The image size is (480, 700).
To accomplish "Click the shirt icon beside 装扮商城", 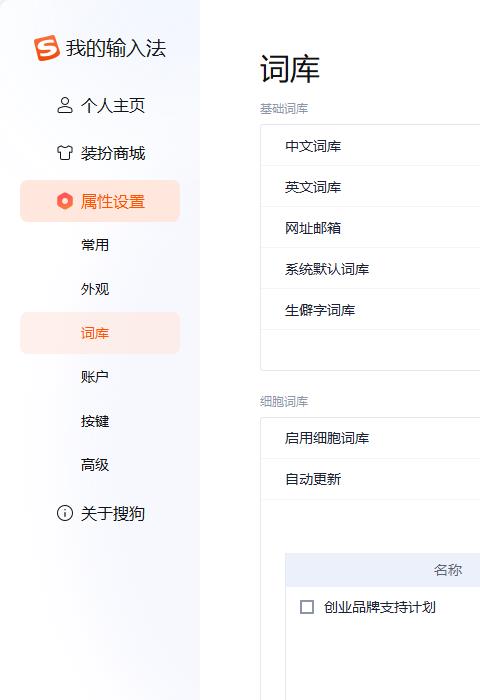I will coord(65,153).
